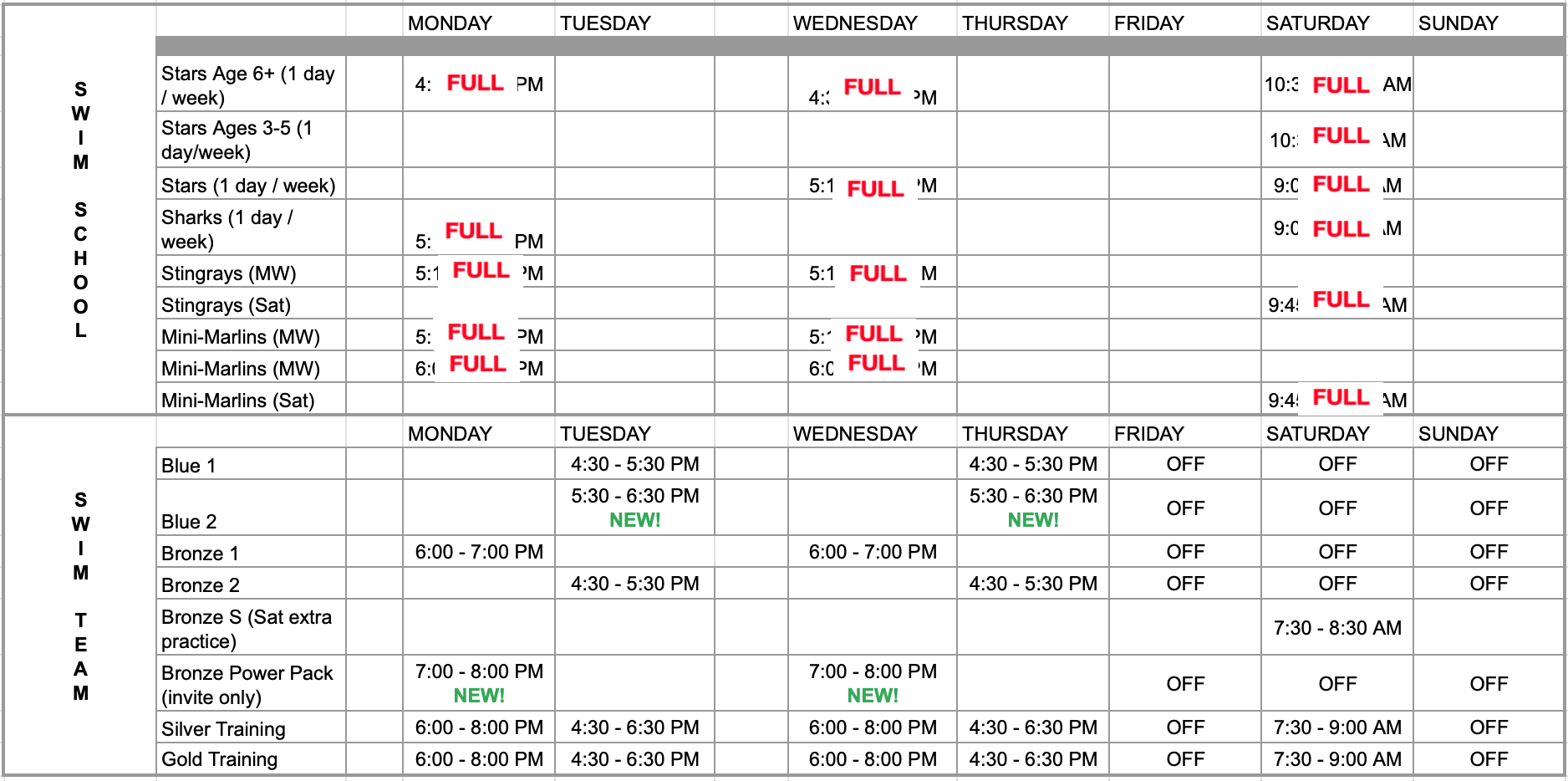Viewport: 1568px width, 781px height.
Task: Select the Bronze Power Pack (invite only) label
Action: point(247,685)
